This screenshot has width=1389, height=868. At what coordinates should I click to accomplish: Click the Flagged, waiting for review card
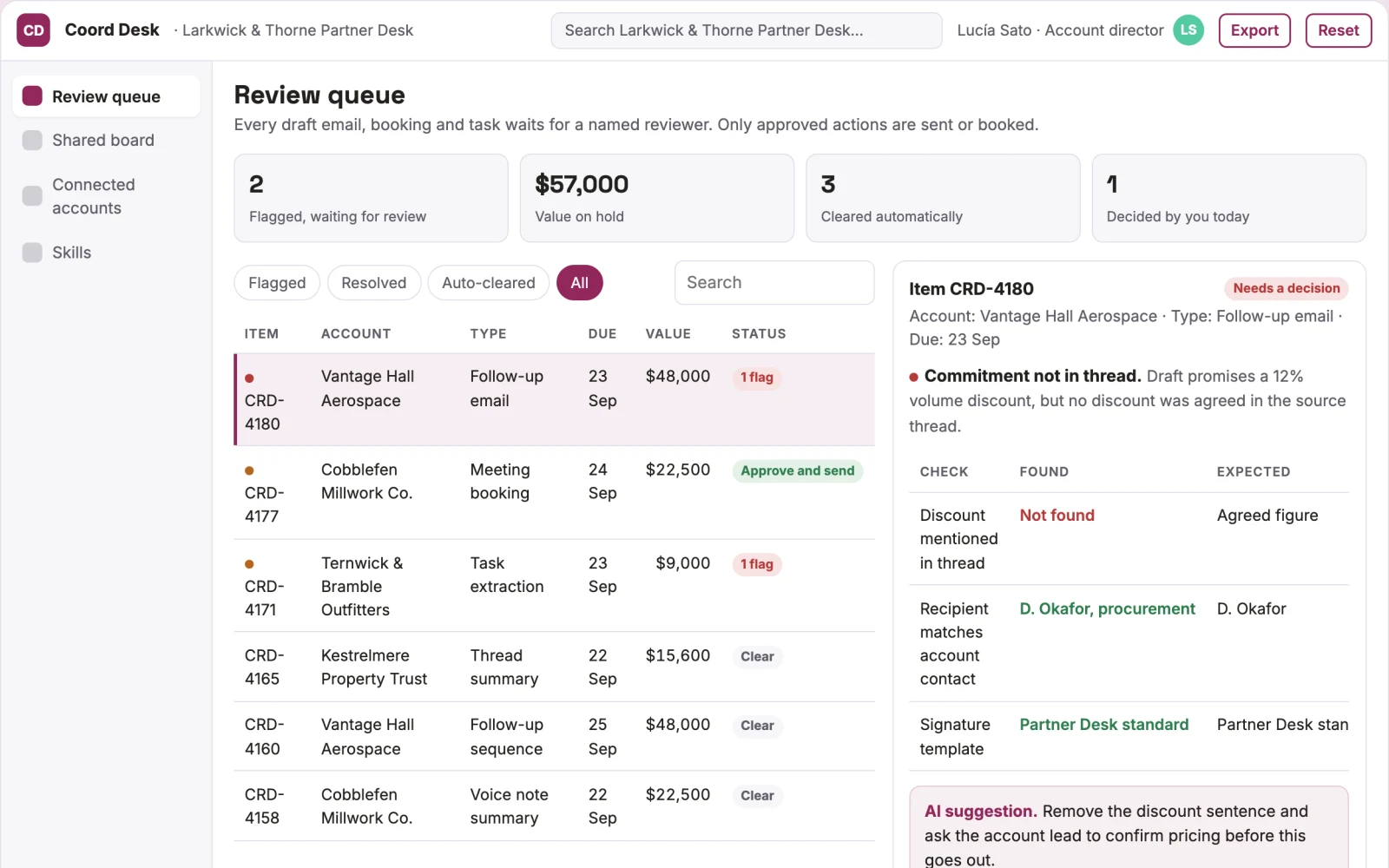coord(371,198)
